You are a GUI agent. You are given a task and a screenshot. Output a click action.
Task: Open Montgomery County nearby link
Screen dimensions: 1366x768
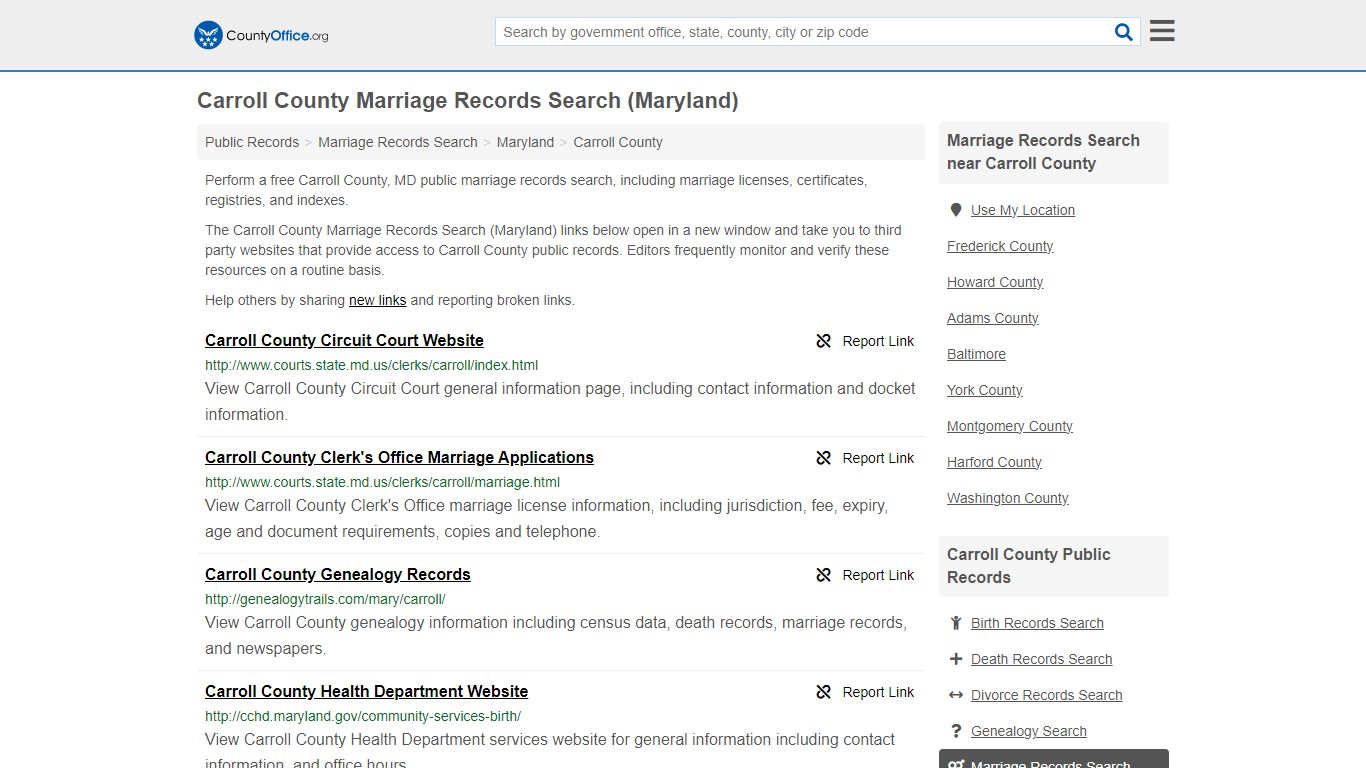point(1010,426)
